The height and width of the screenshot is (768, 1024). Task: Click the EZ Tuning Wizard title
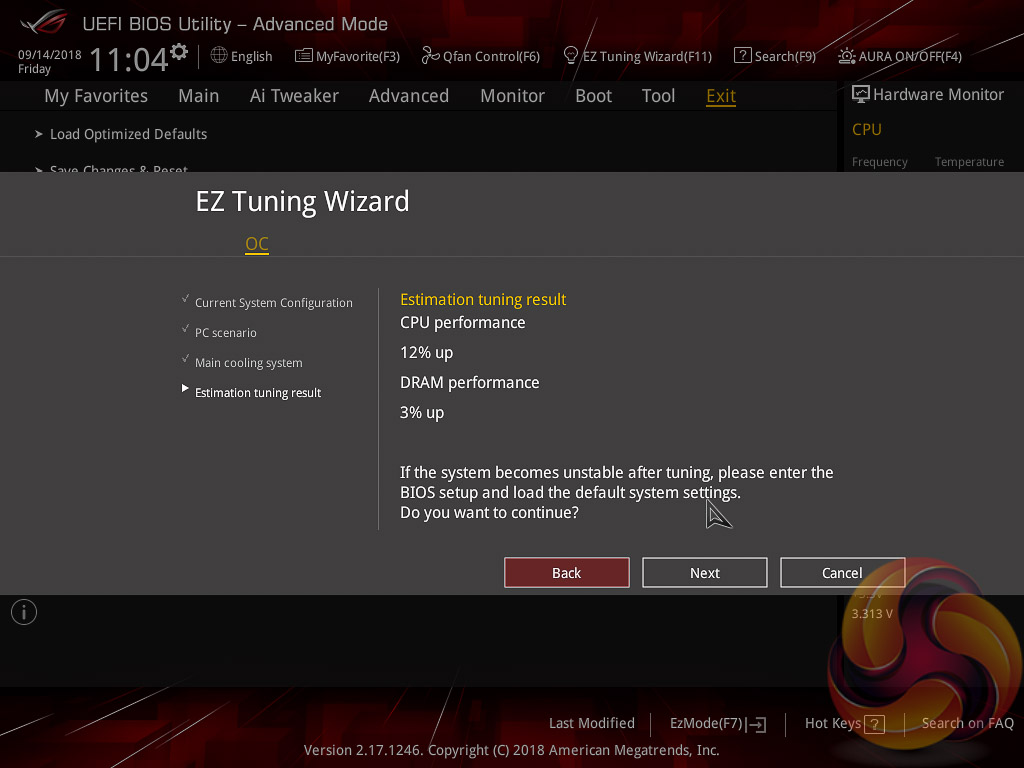pos(302,201)
